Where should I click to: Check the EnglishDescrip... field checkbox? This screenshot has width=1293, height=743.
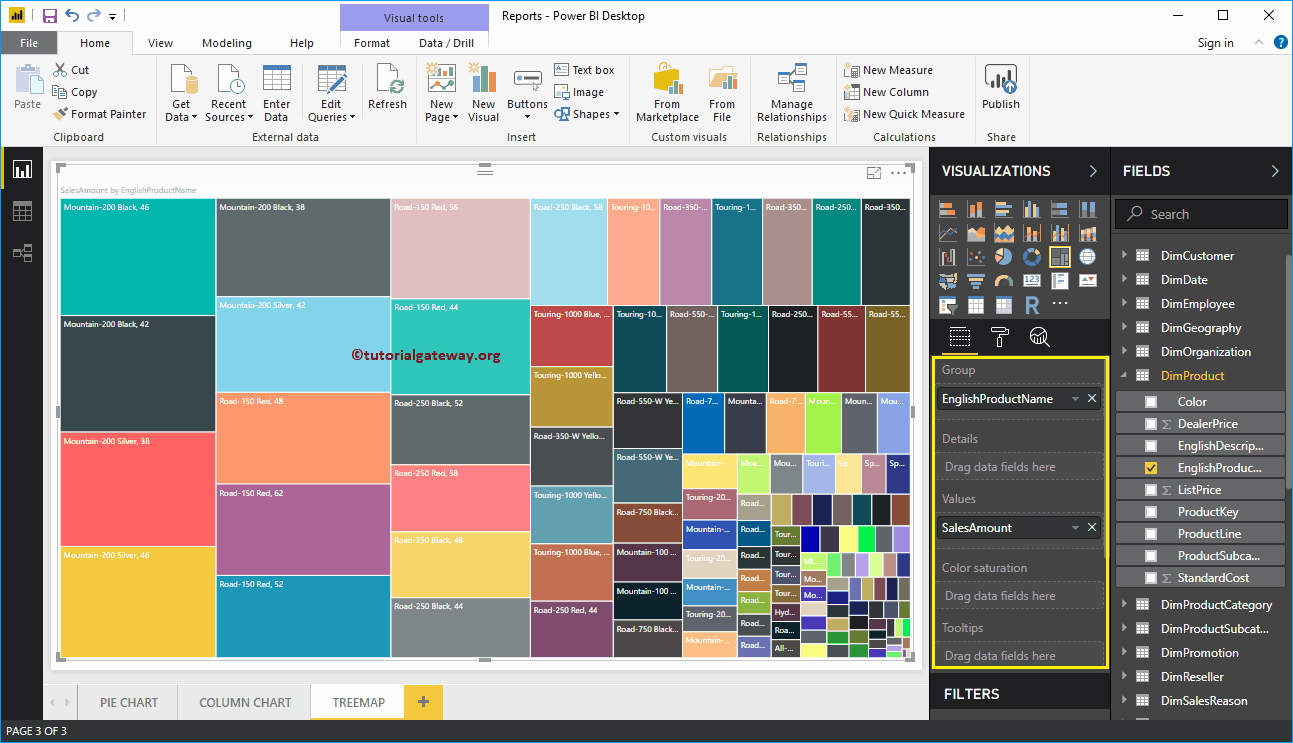[1151, 446]
